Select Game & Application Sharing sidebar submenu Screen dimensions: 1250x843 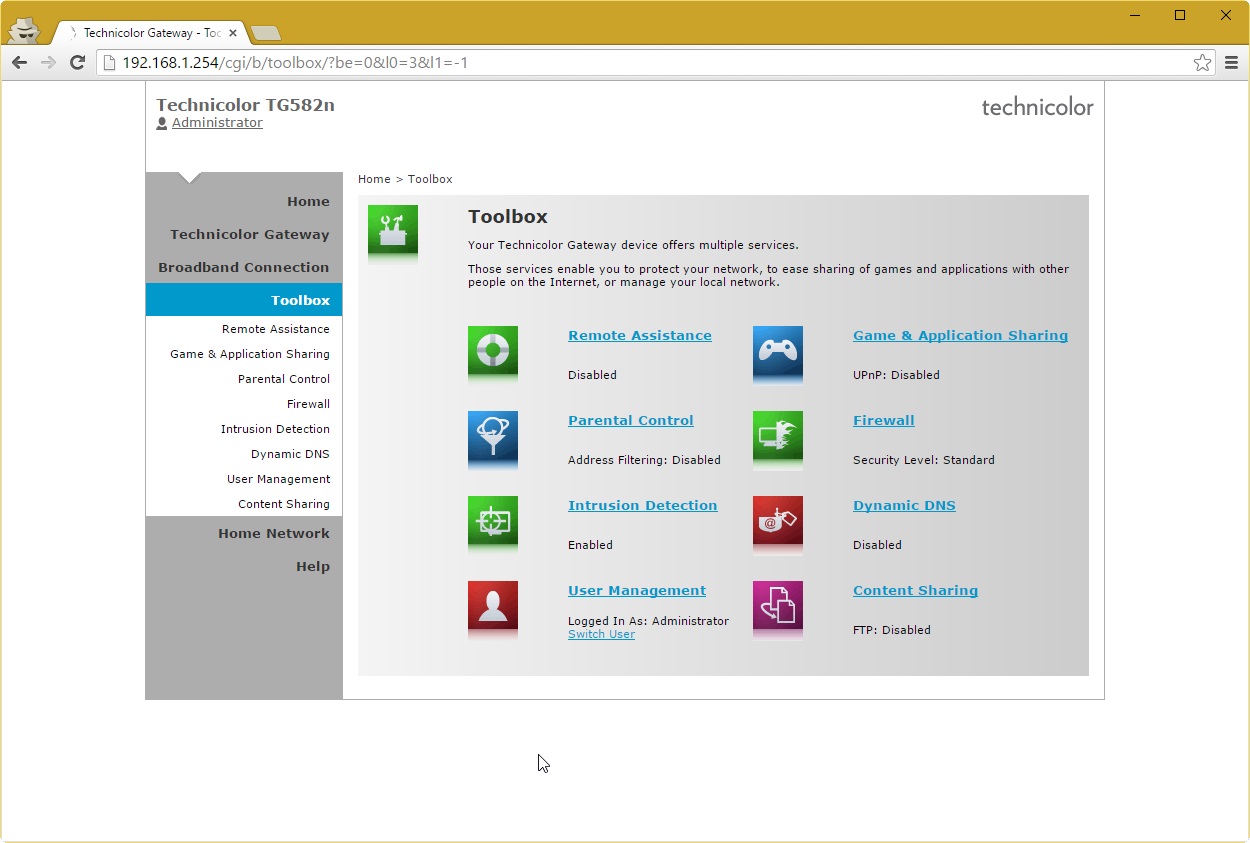(250, 354)
